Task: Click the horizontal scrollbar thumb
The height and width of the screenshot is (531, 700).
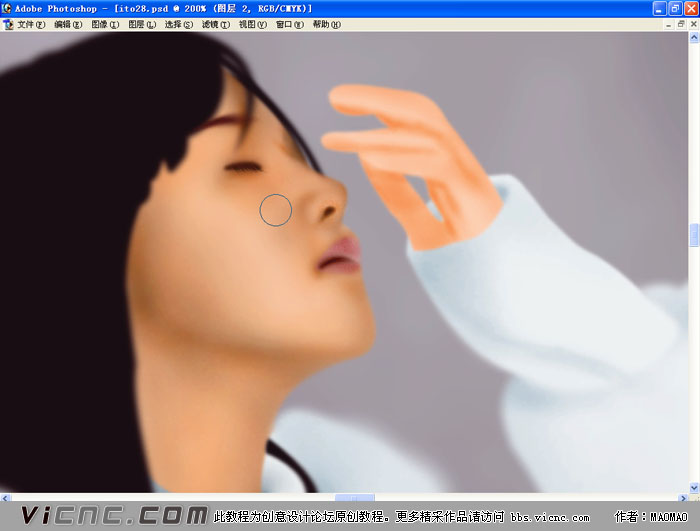Action: [354, 498]
